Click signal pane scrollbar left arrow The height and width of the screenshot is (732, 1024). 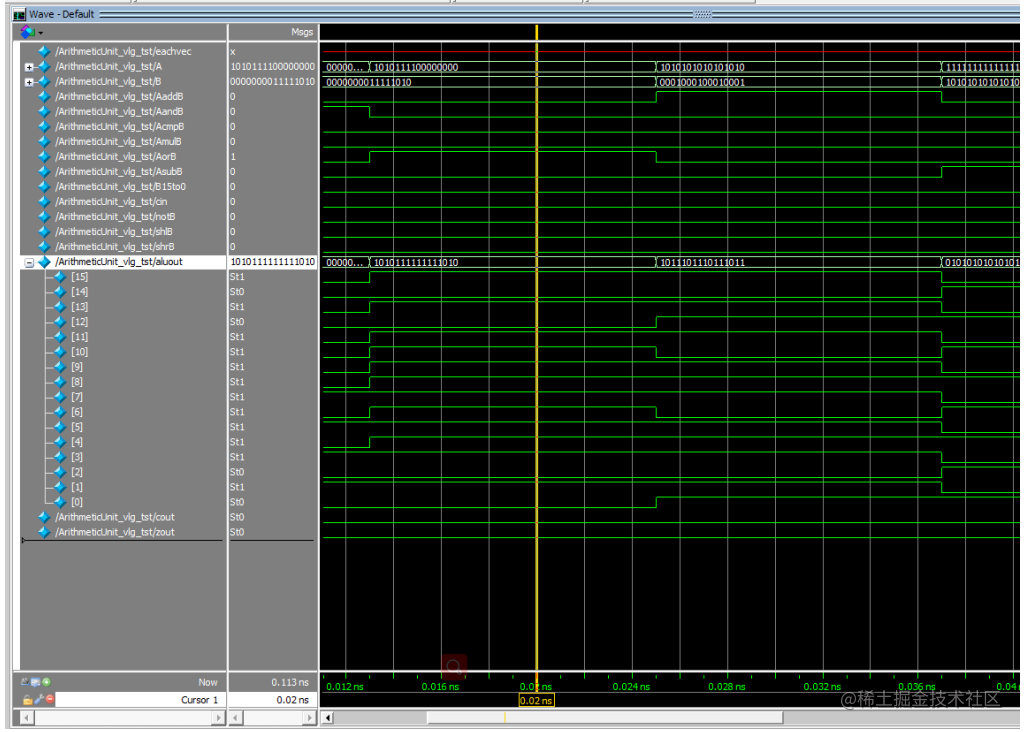pos(27,718)
